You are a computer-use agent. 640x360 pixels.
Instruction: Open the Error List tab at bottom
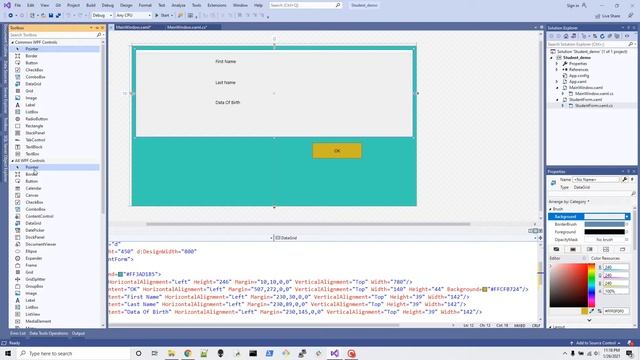pos(18,333)
